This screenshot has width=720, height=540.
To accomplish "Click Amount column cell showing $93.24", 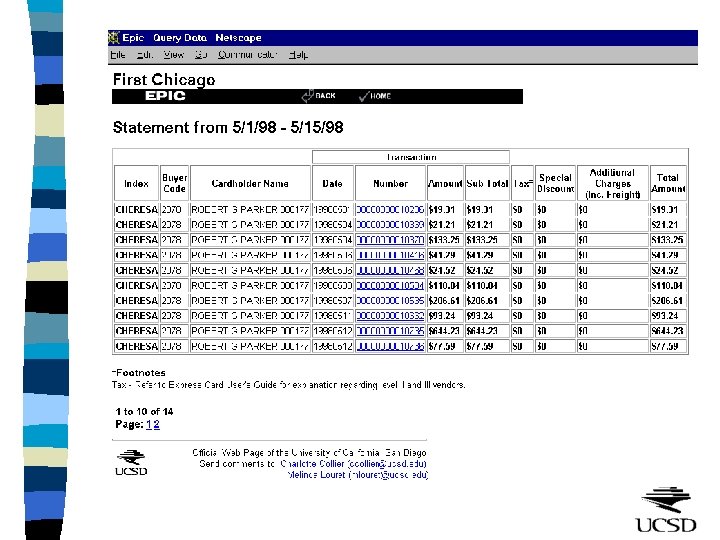I will coord(445,315).
